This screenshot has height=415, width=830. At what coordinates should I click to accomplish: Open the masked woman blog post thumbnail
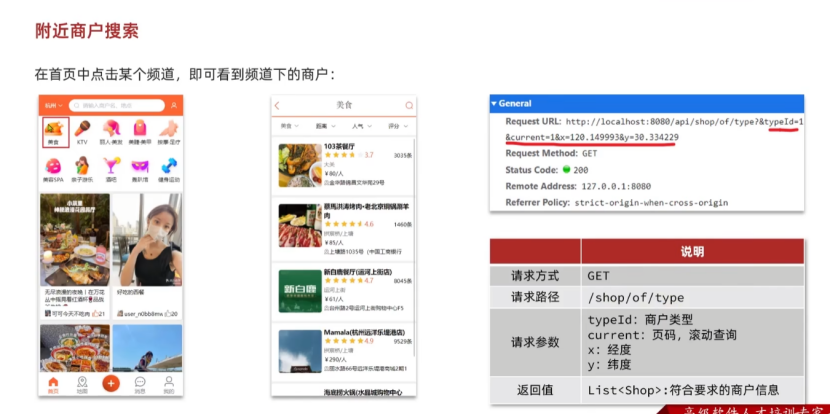coord(147,240)
